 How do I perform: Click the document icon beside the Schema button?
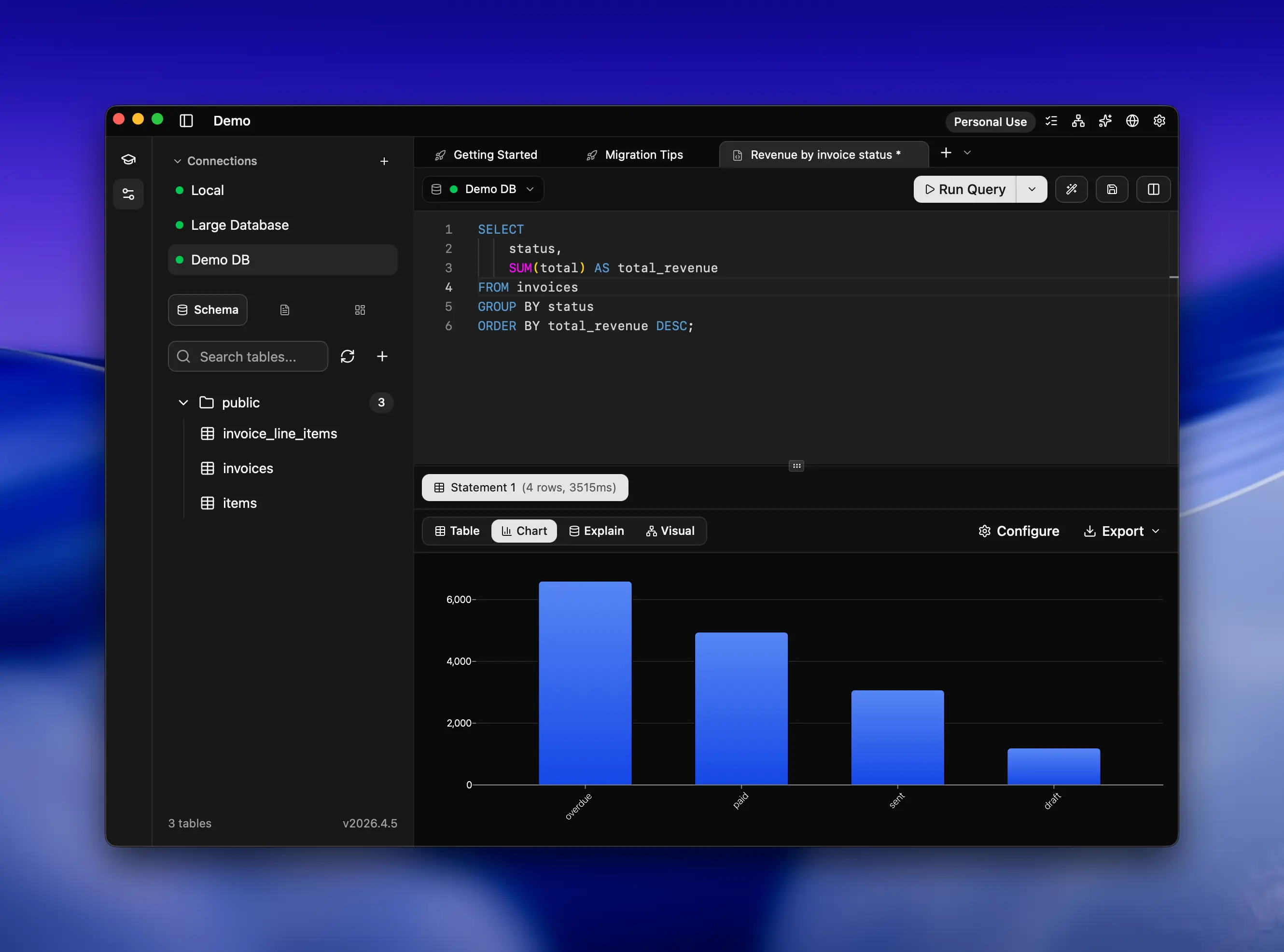click(285, 309)
